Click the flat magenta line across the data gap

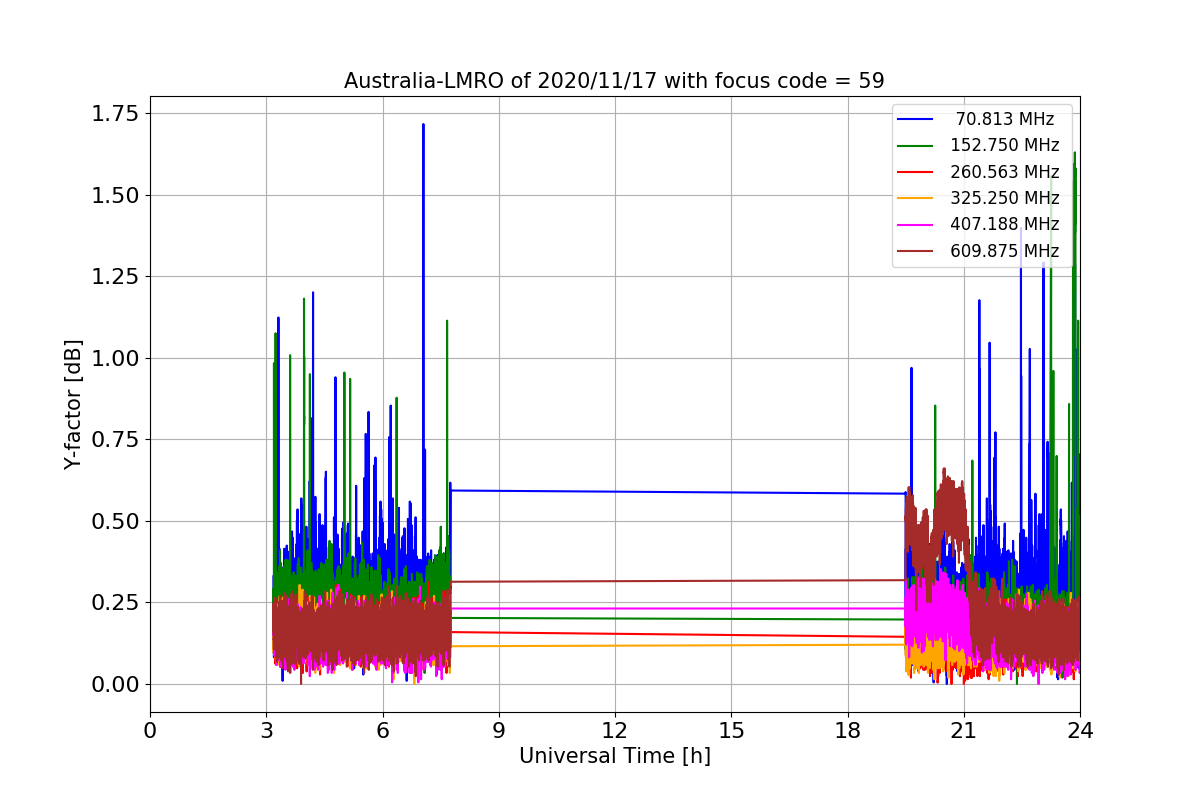[x=678, y=608]
